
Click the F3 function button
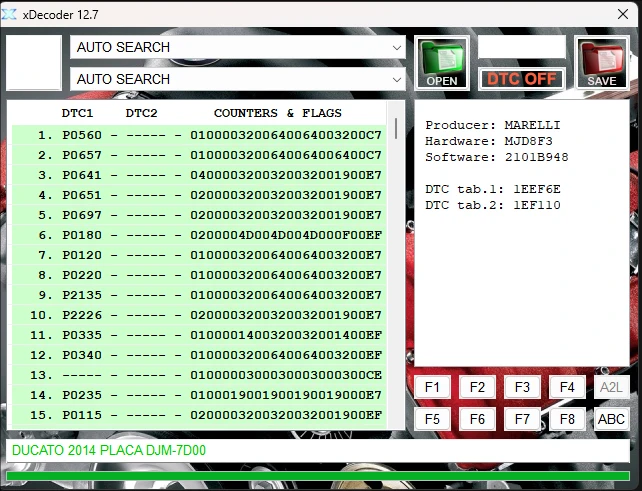pos(522,387)
